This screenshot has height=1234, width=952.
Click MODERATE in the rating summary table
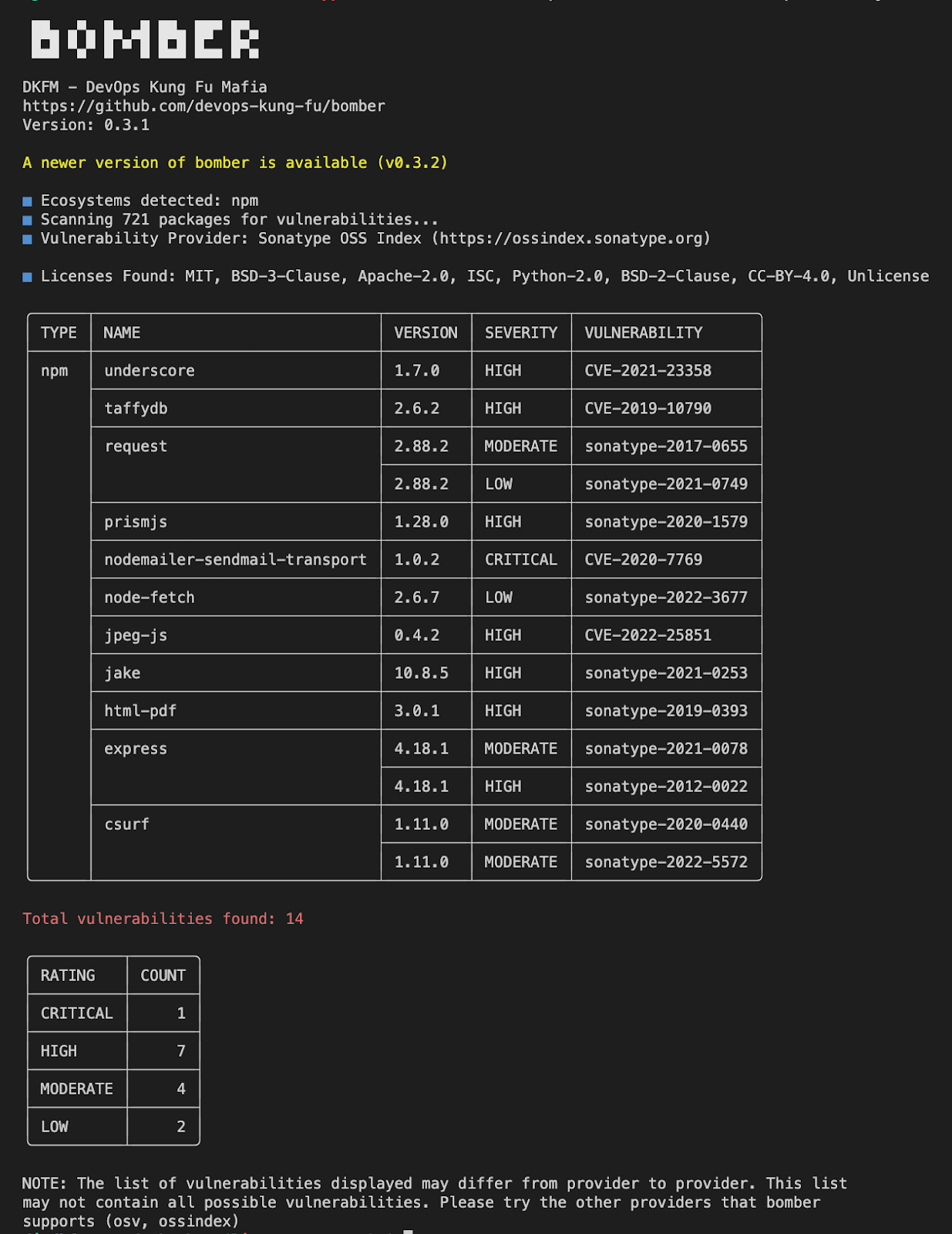76,1089
